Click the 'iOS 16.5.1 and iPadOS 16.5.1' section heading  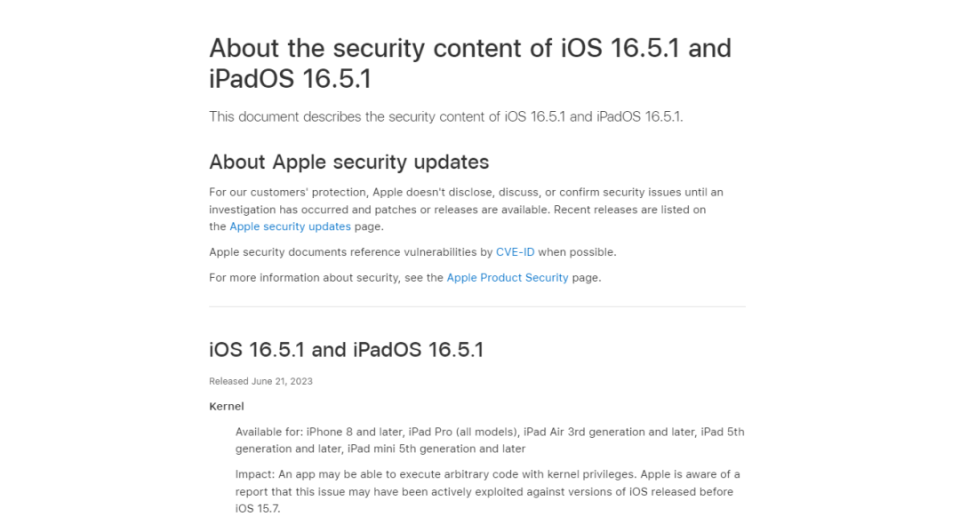(x=346, y=351)
